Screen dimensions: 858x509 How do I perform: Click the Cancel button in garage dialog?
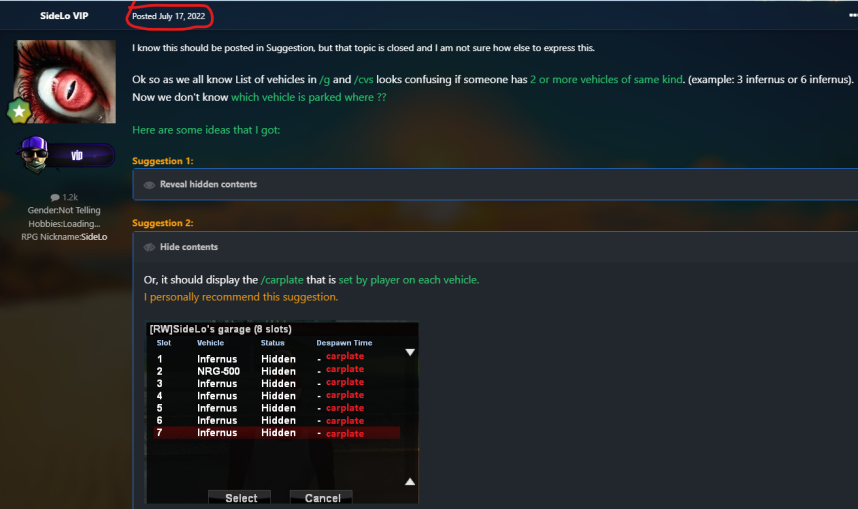tap(321, 497)
